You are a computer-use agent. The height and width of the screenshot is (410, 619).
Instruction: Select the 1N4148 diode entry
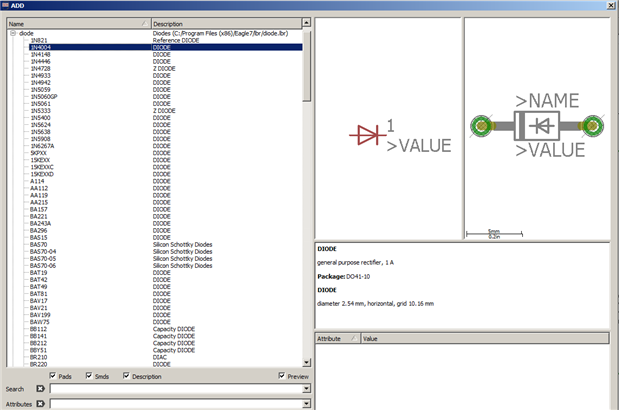click(41, 54)
